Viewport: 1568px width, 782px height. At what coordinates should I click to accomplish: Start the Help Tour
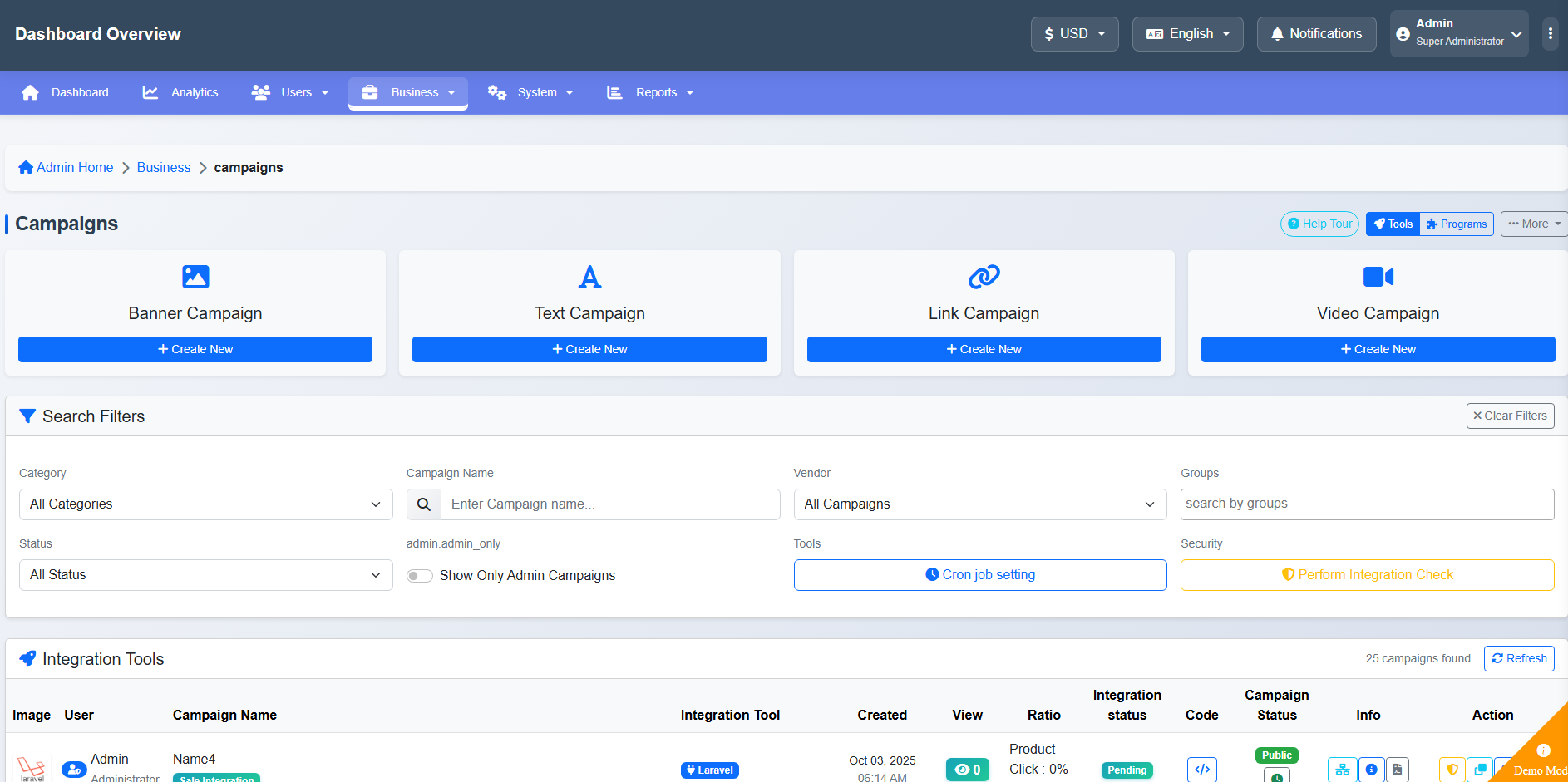tap(1319, 224)
